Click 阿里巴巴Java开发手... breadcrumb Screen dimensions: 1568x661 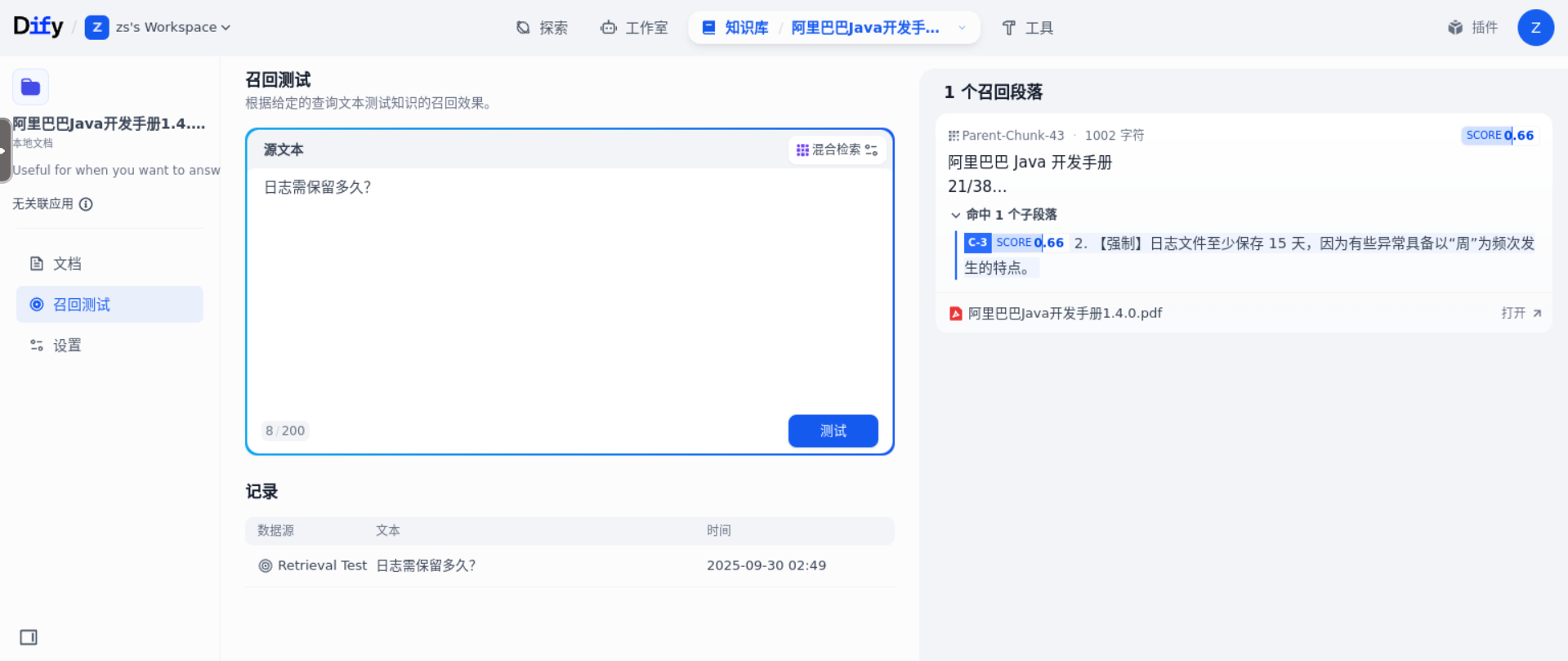(x=865, y=28)
